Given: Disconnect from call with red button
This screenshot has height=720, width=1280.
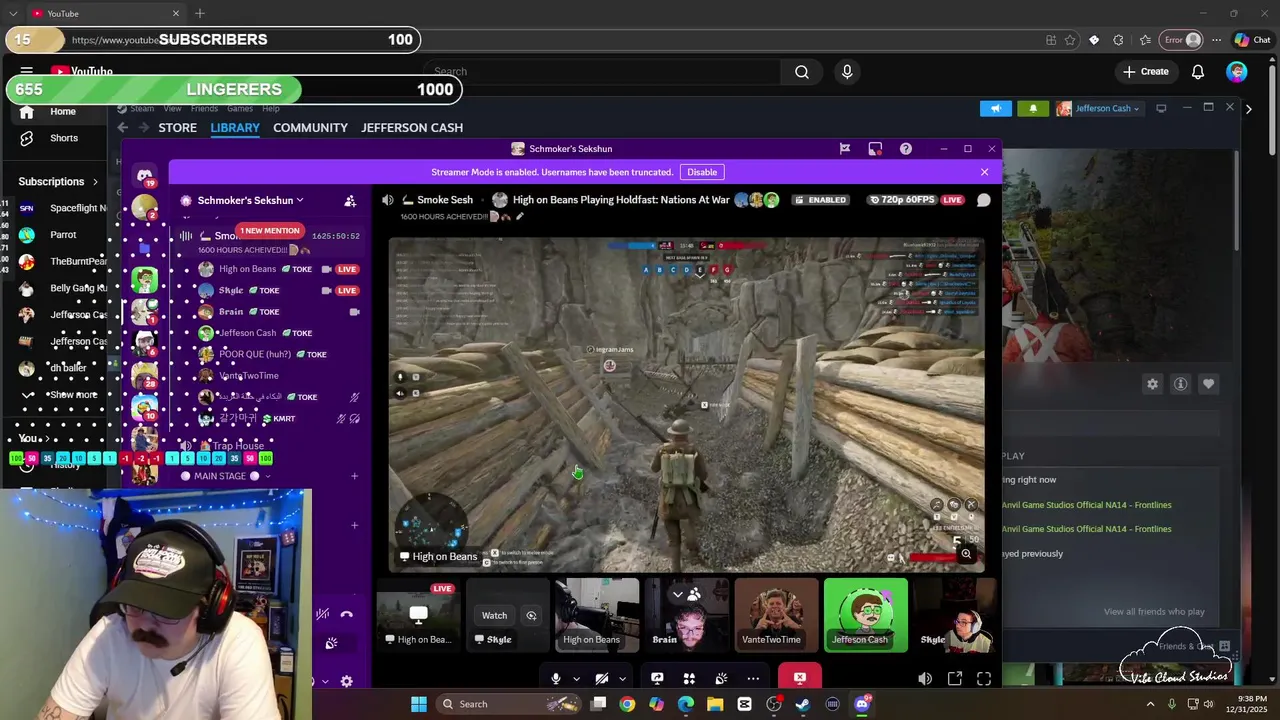Looking at the screenshot, I should coord(799,677).
